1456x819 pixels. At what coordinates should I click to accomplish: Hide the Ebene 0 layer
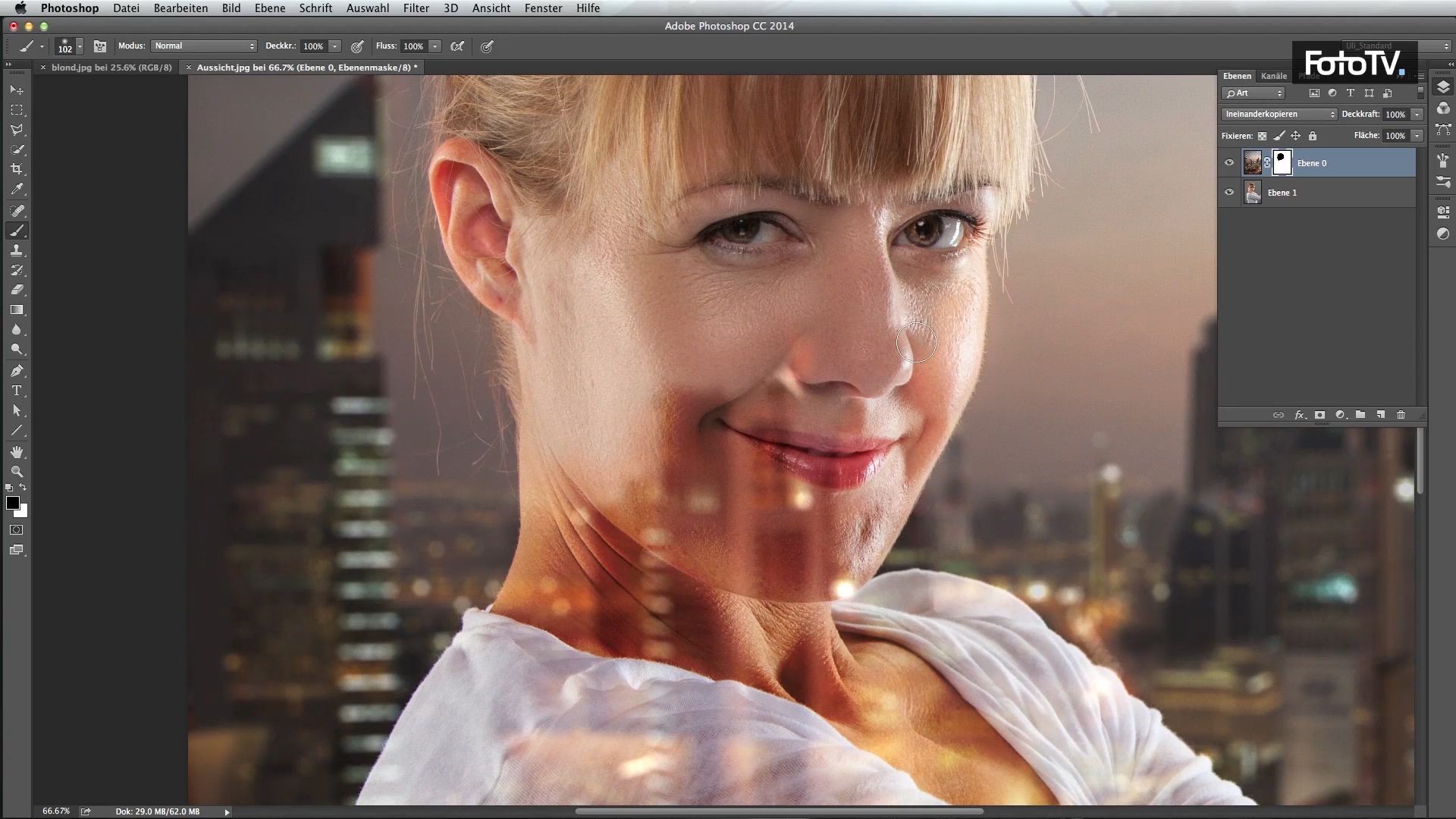(x=1229, y=162)
